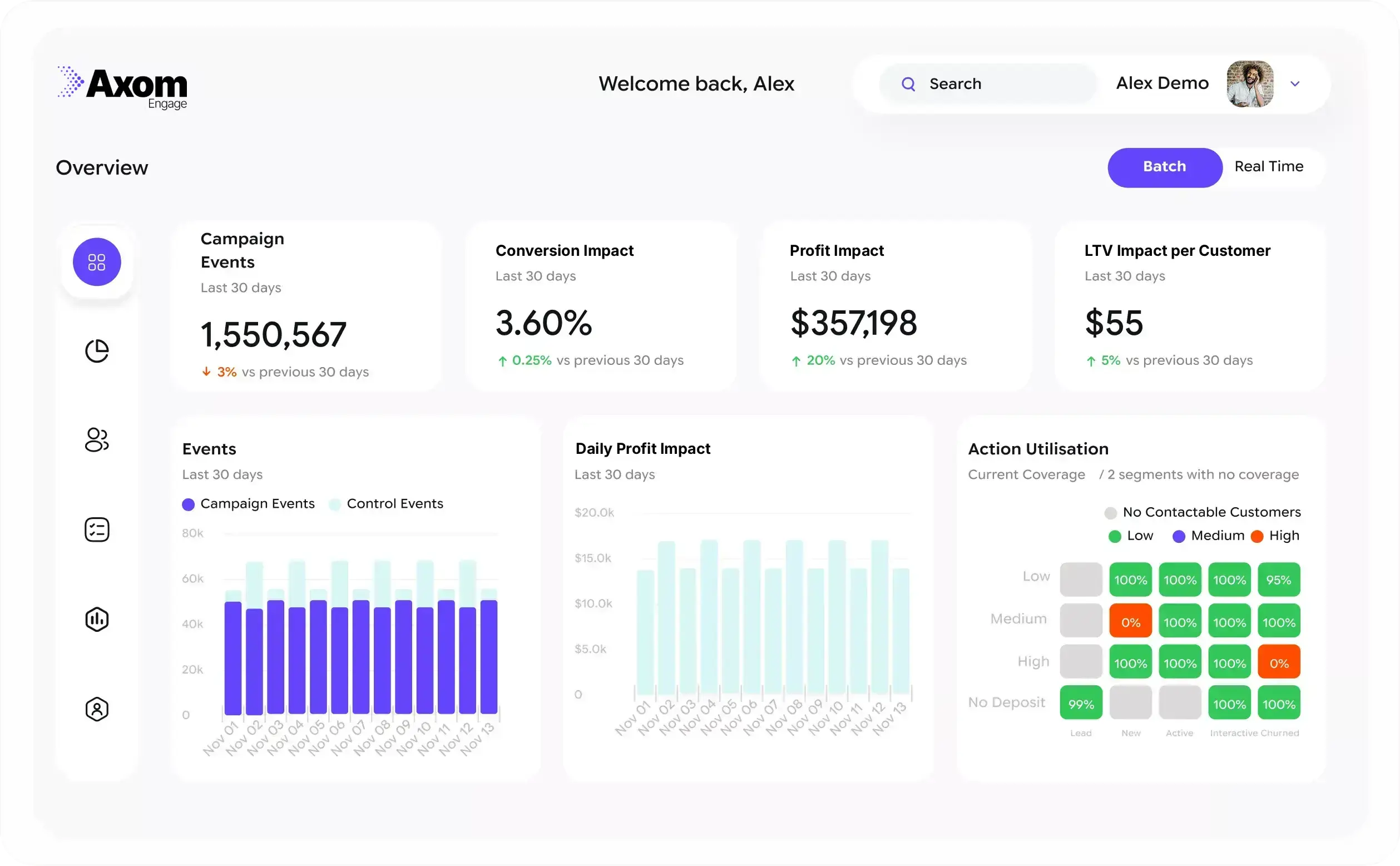Image resolution: width=1400 pixels, height=866 pixels.
Task: Focus the Search input field
Action: tap(988, 84)
